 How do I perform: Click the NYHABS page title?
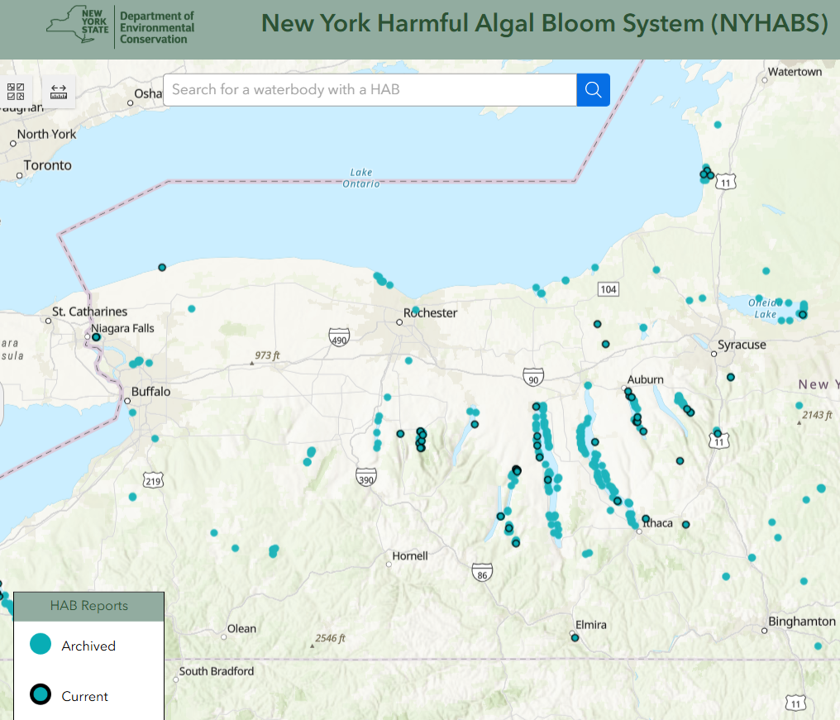point(545,25)
